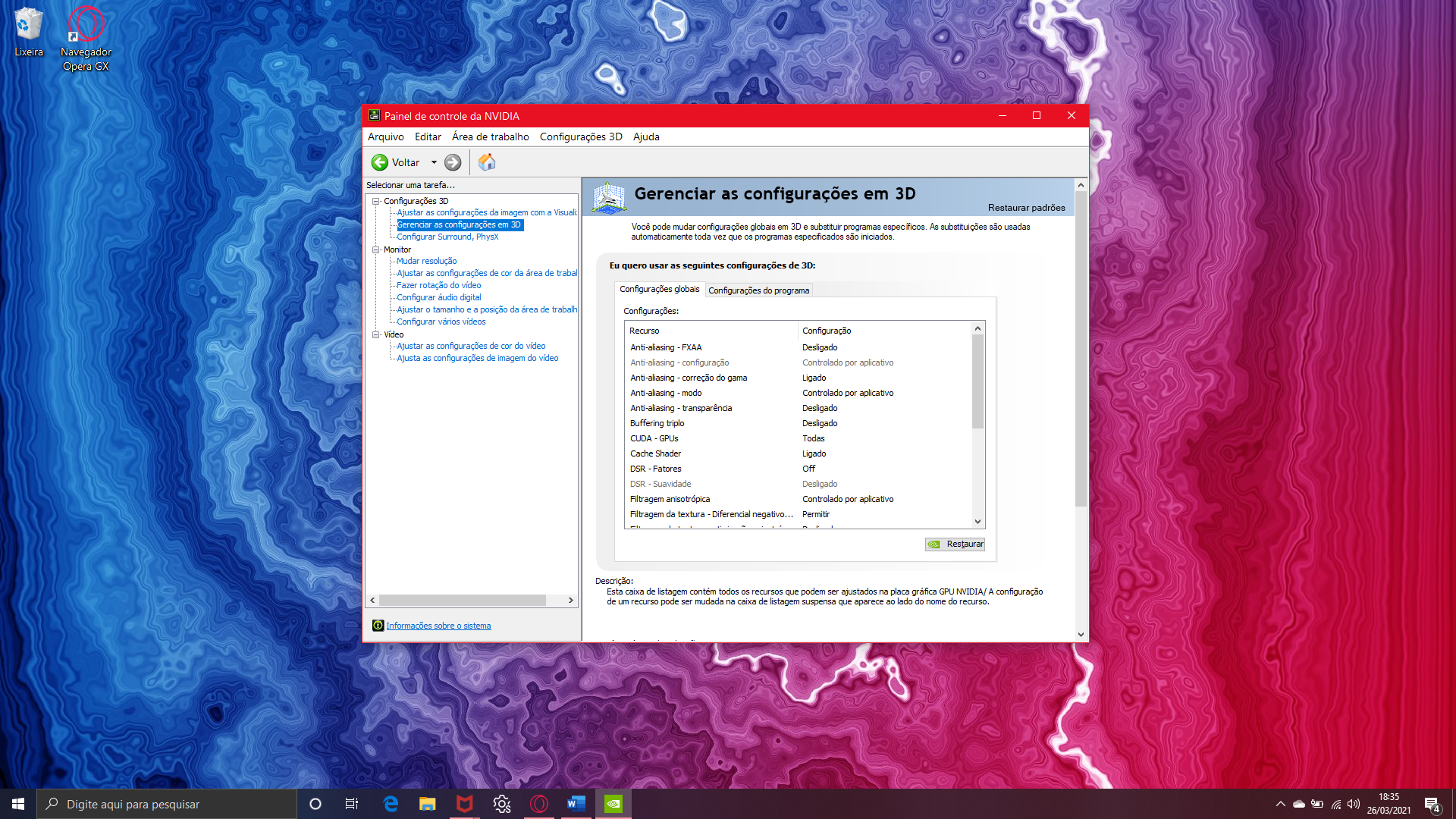Open Mudar resolução task
1456x819 pixels.
pos(426,261)
